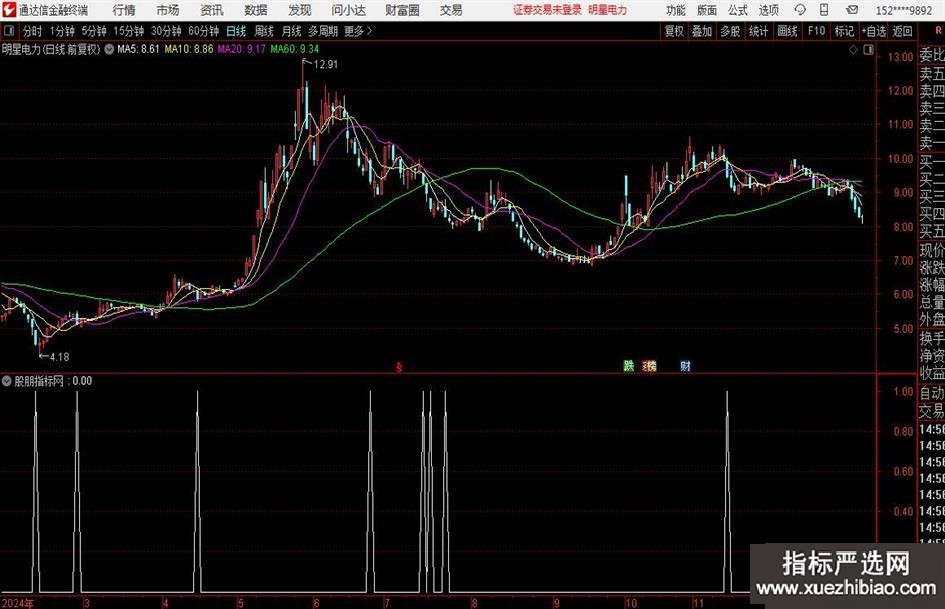Open F10 company info
The image size is (945, 609).
[x=817, y=31]
